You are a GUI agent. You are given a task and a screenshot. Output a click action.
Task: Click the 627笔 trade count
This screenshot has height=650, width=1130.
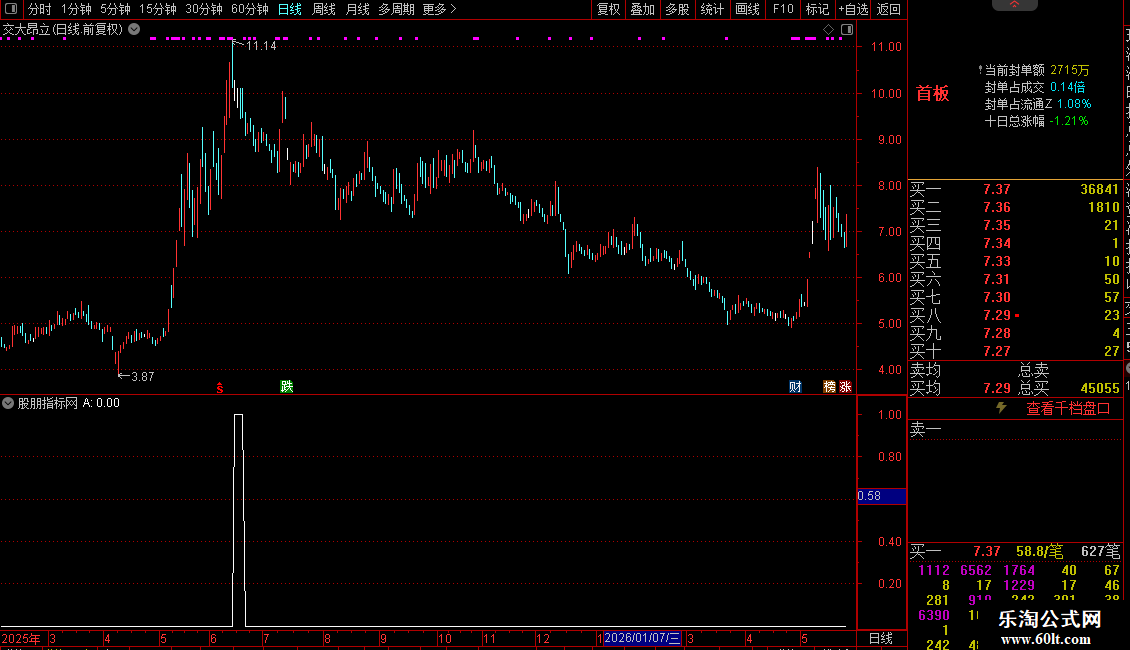(x=1100, y=552)
